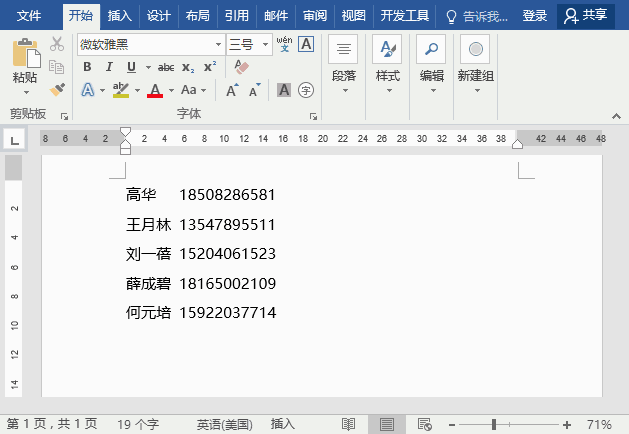Toggle Bold formatting

(87, 67)
